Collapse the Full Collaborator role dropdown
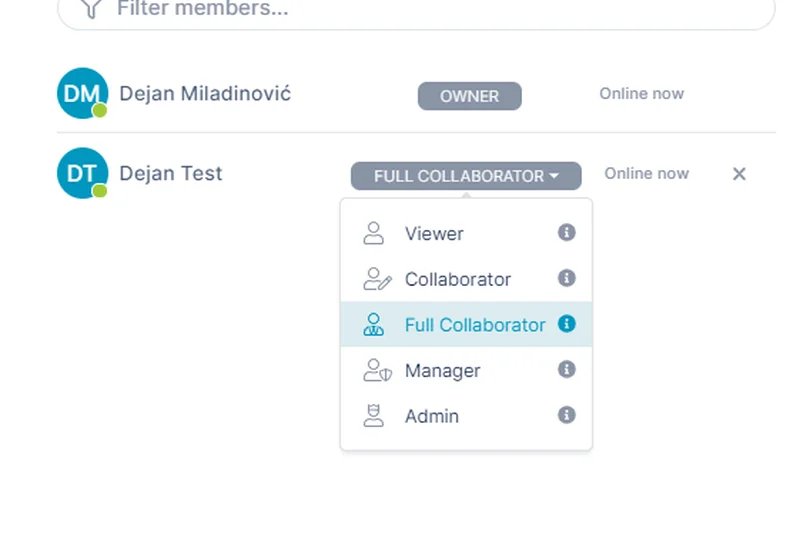Image resolution: width=800 pixels, height=533 pixels. (x=466, y=176)
